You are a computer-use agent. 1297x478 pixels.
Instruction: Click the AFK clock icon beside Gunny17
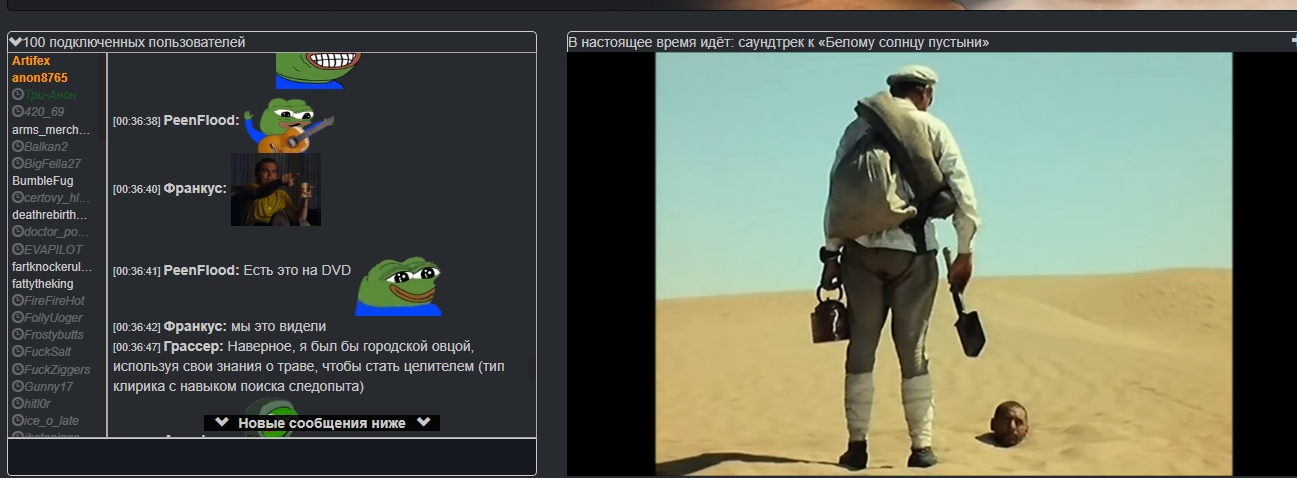(x=18, y=387)
